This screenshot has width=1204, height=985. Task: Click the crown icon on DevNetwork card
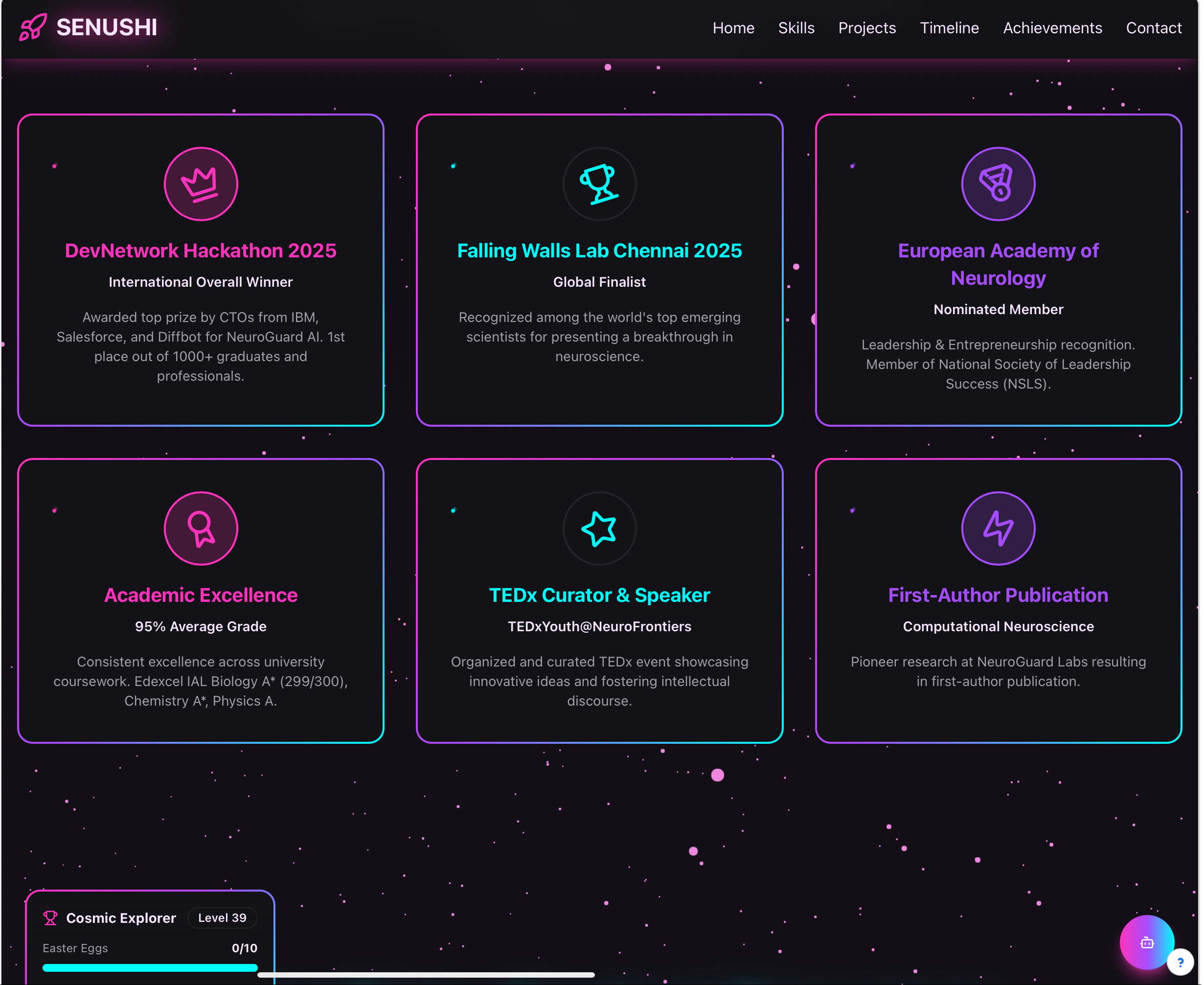pyautogui.click(x=201, y=184)
